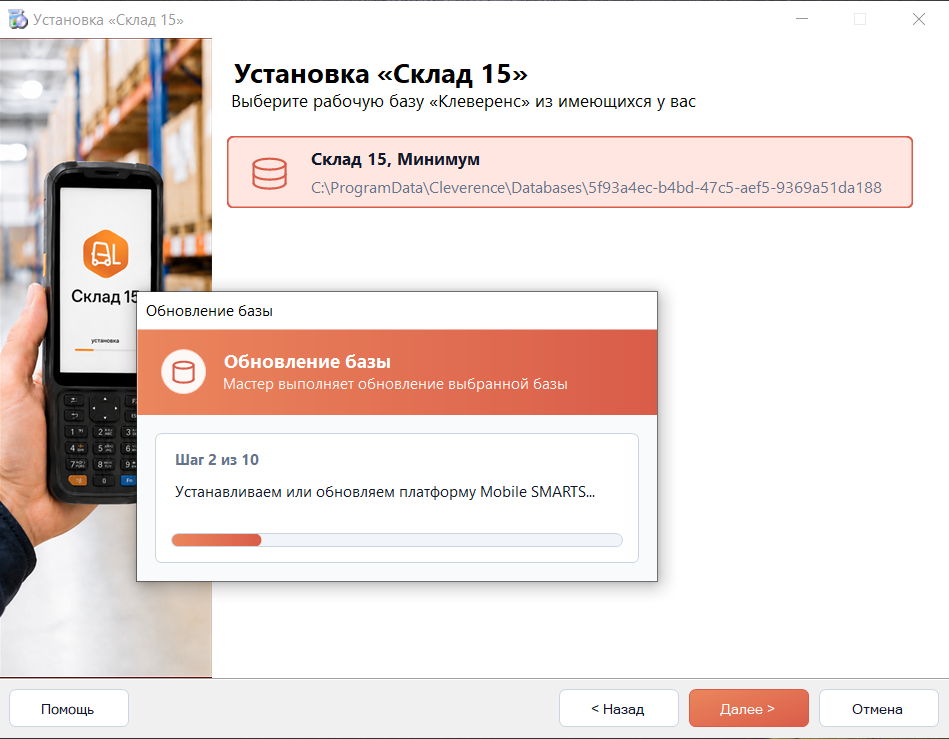Click the database icon in the Склад 15 entry

(x=269, y=173)
